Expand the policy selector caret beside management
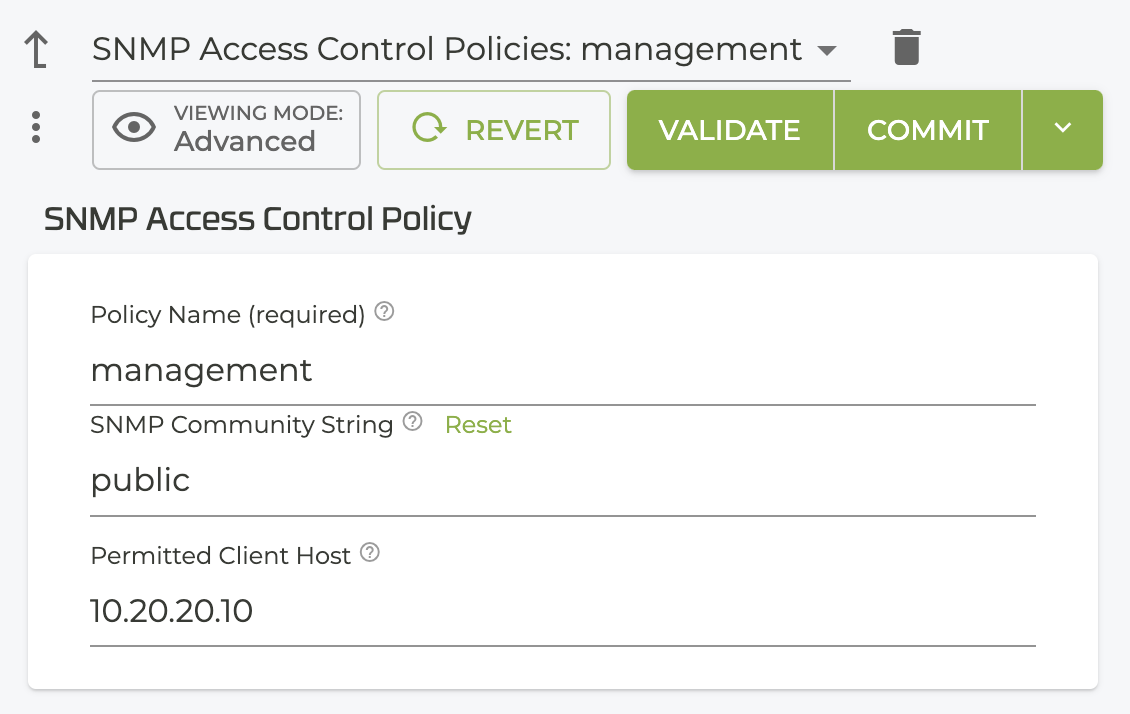Viewport: 1130px width, 714px height. point(826,50)
